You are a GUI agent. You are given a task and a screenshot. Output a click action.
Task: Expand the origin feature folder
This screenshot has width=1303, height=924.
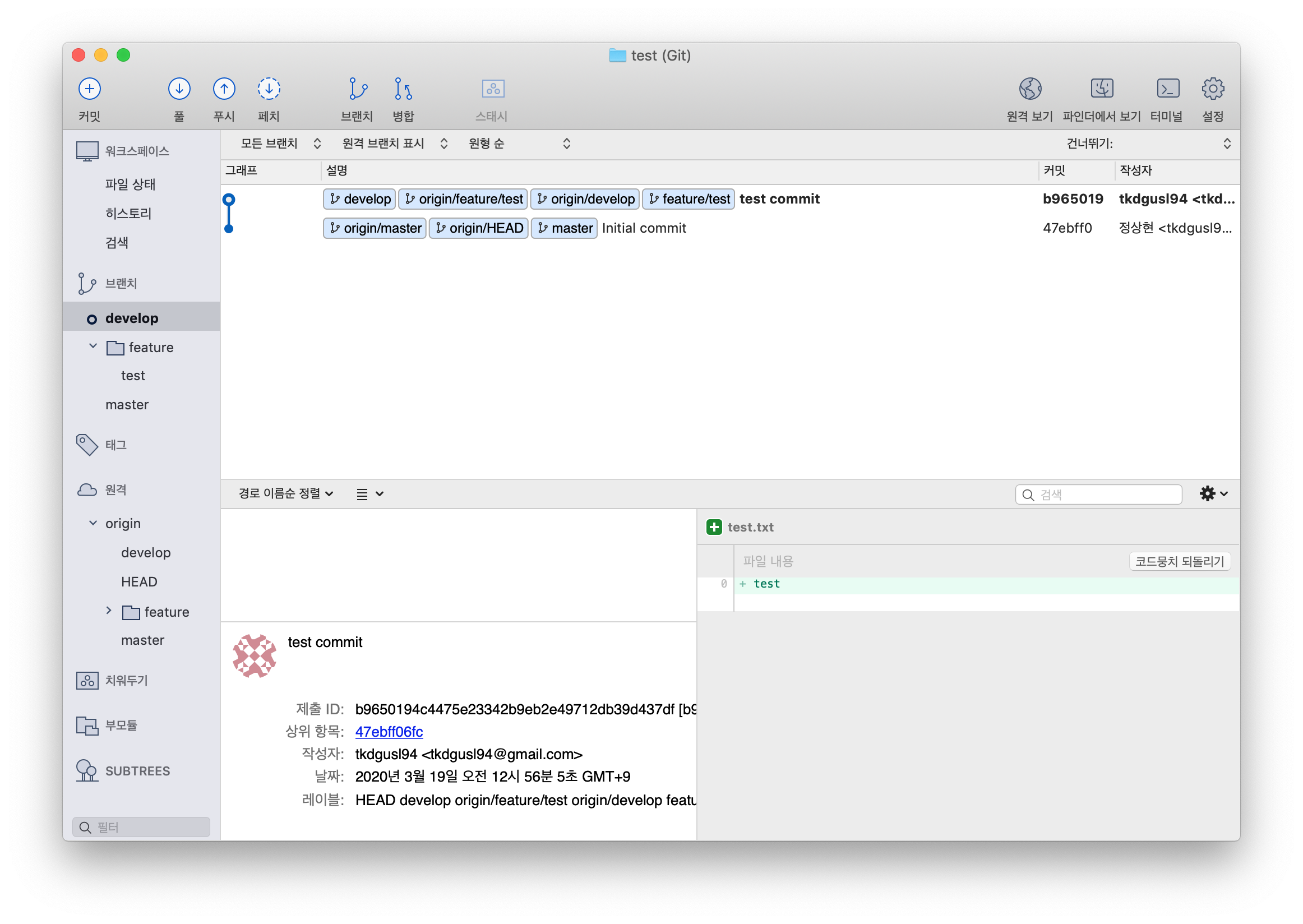point(109,611)
